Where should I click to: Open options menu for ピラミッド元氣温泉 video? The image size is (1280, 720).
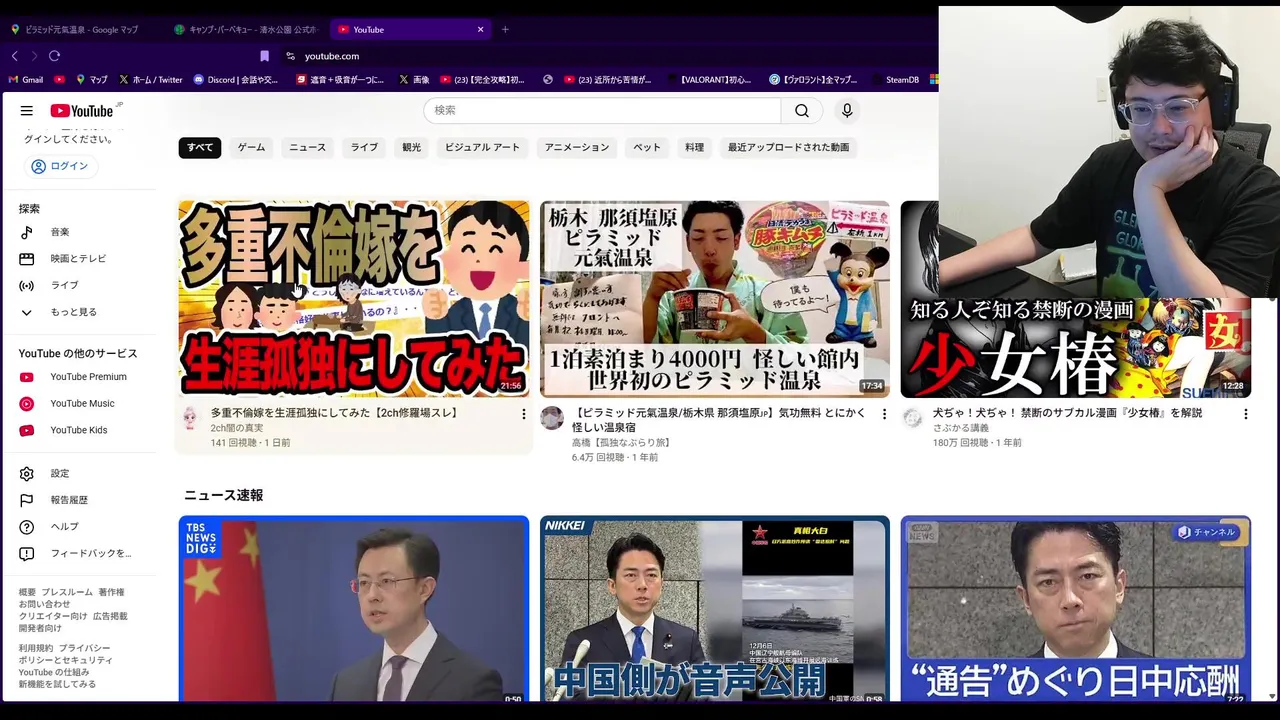884,414
